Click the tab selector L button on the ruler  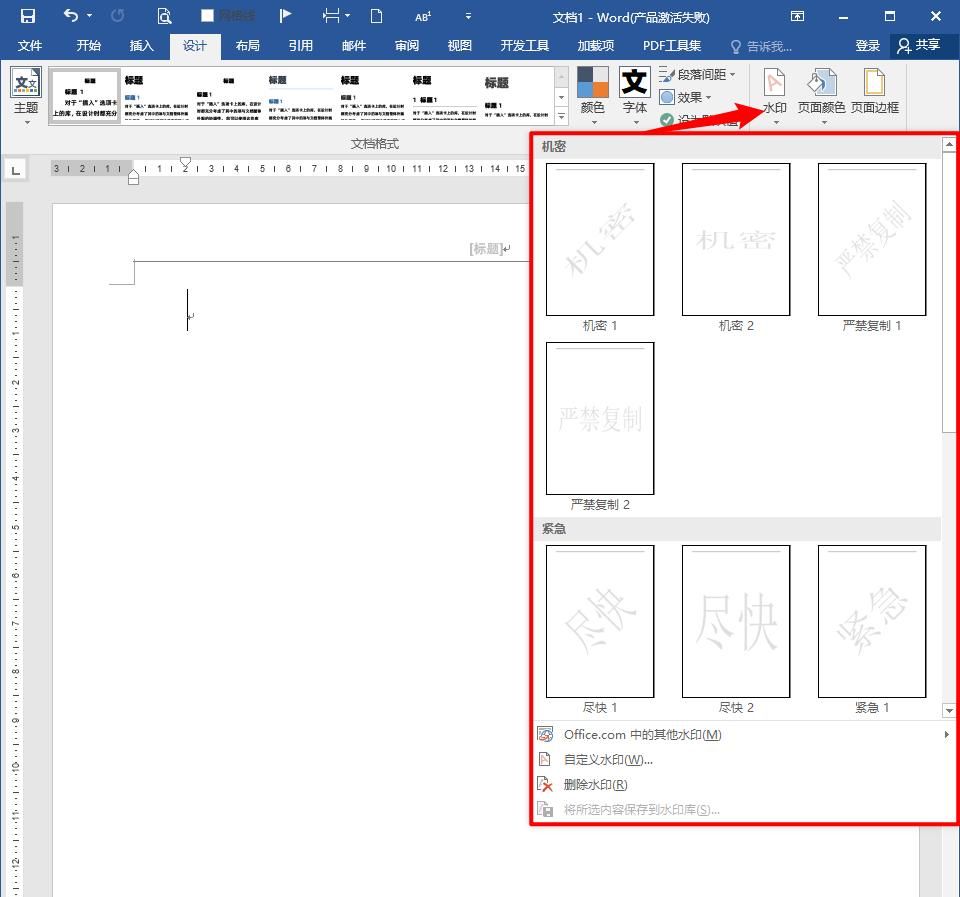16,170
